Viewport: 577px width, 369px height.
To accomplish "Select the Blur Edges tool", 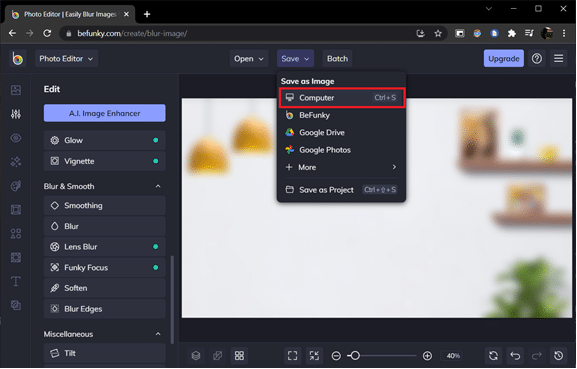I will click(105, 309).
